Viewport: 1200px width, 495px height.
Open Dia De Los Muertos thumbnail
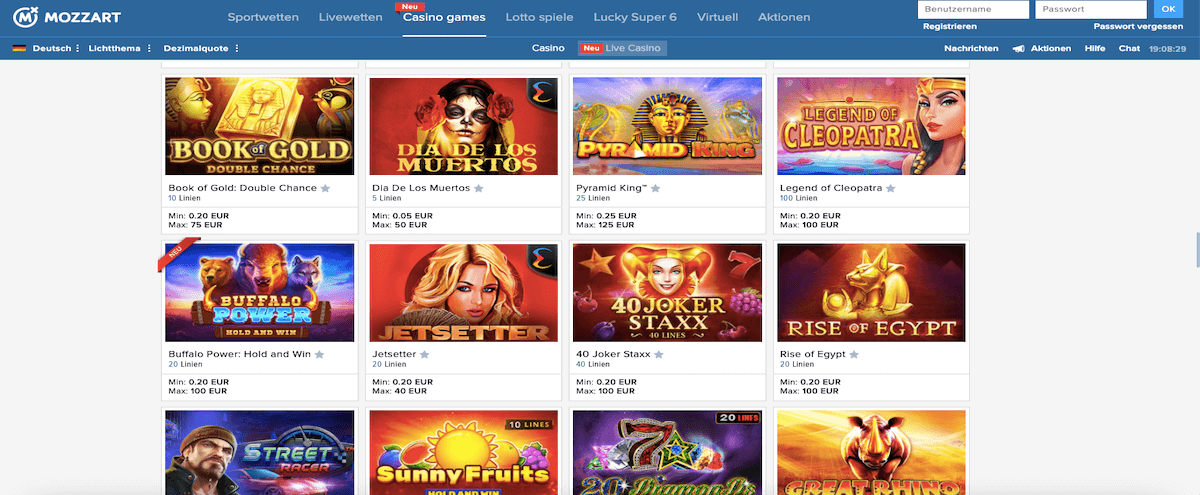tap(464, 127)
